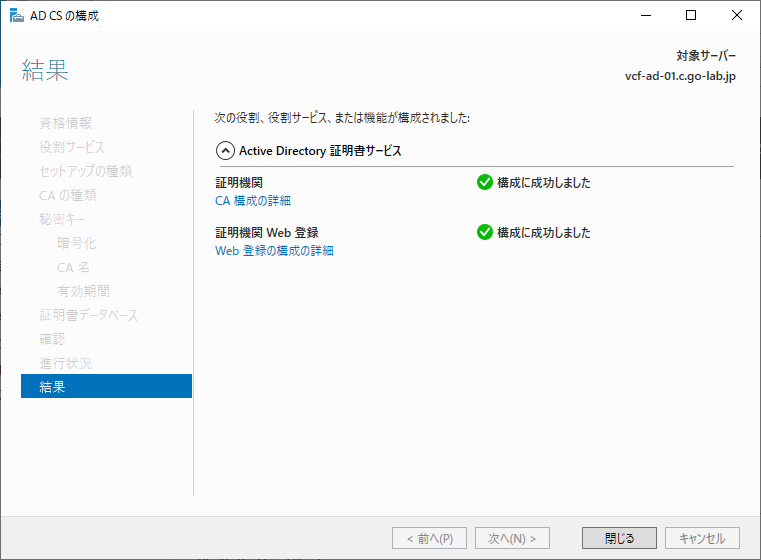Click the 証明機関 Web 登録 label
The image size is (761, 560).
(x=267, y=233)
